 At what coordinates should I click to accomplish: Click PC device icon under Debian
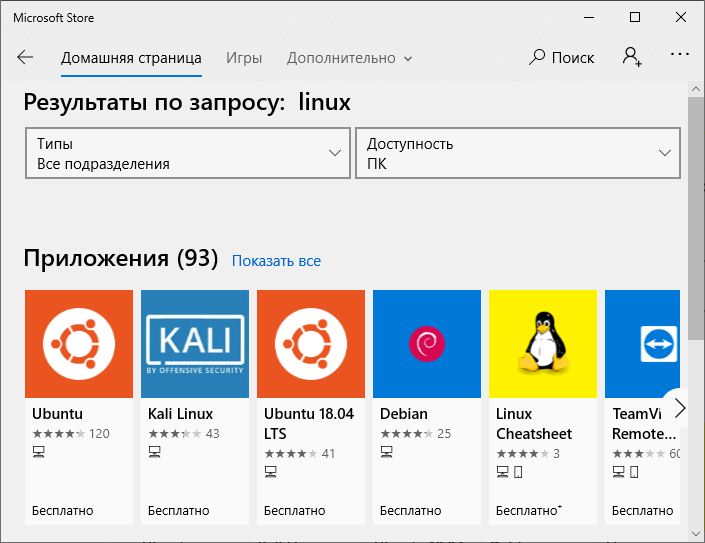tap(387, 452)
